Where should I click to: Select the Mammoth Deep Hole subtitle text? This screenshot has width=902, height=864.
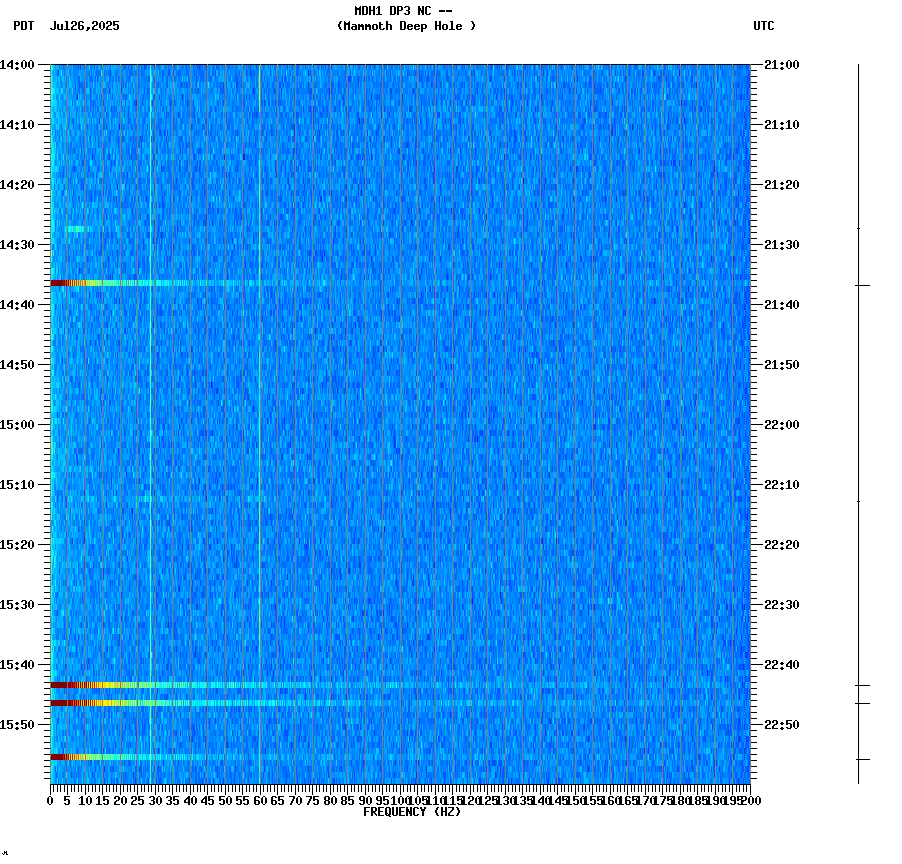[x=408, y=27]
